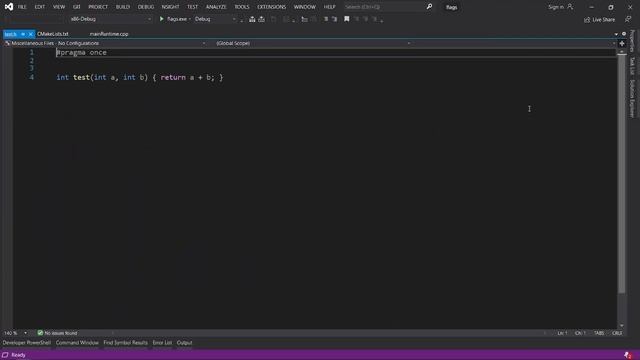Click the return keyword in code
This screenshot has width=640, height=360.
click(x=173, y=77)
